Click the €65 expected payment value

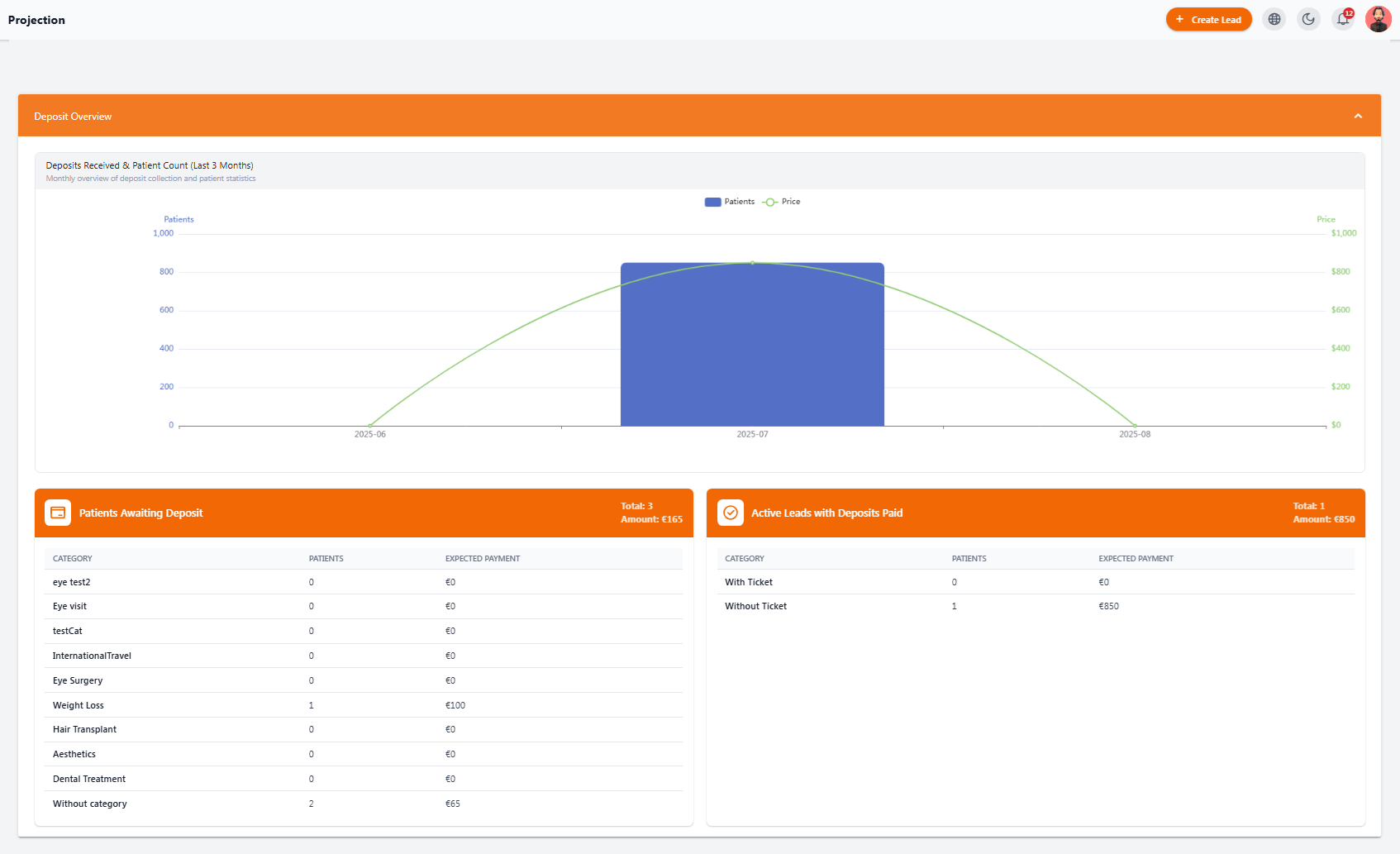tap(453, 804)
